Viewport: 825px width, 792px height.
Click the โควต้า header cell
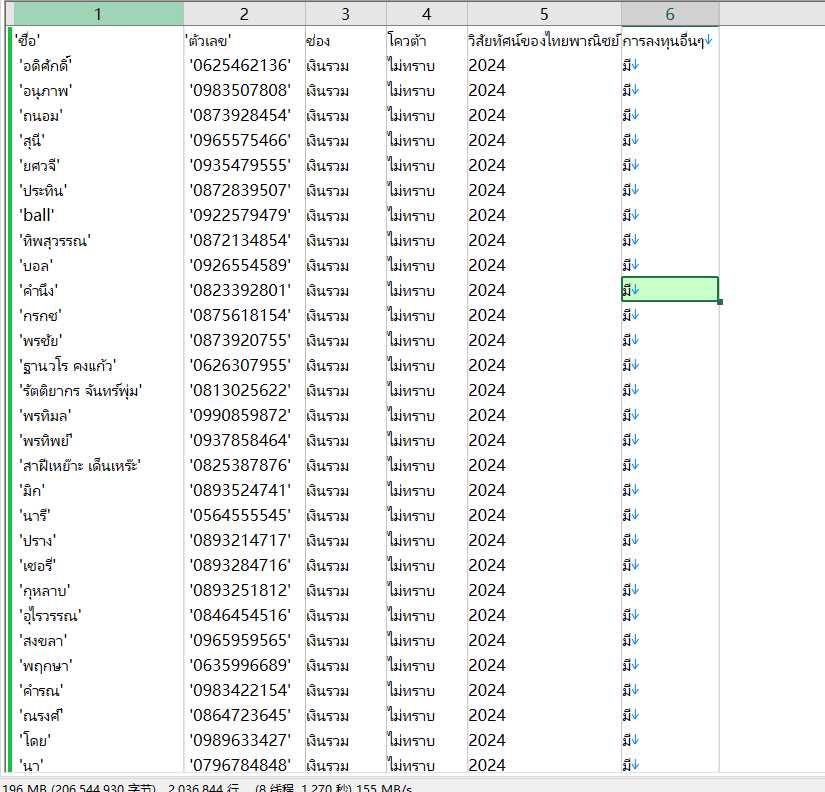tap(427, 41)
